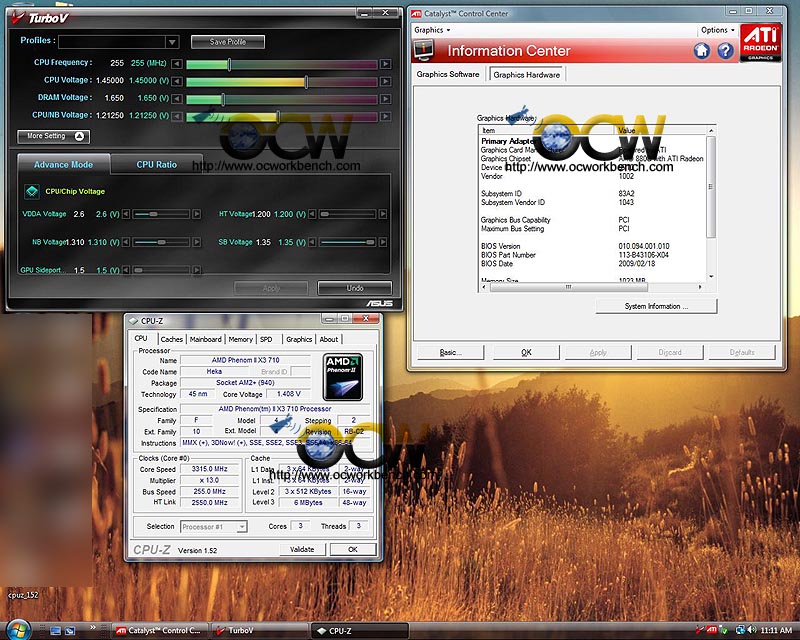The image size is (800, 640).
Task: Open the Graphics Software tab
Action: click(x=448, y=75)
